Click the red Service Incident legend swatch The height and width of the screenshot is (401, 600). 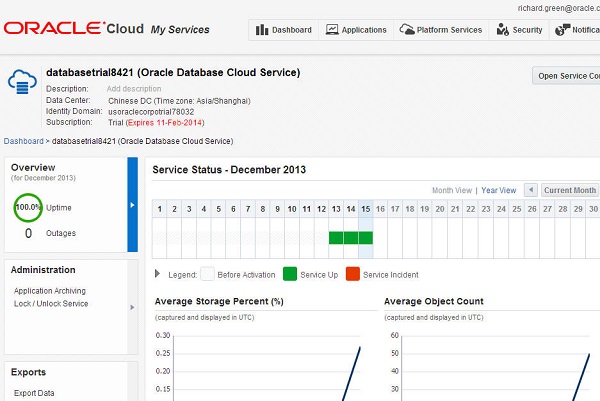coord(353,274)
